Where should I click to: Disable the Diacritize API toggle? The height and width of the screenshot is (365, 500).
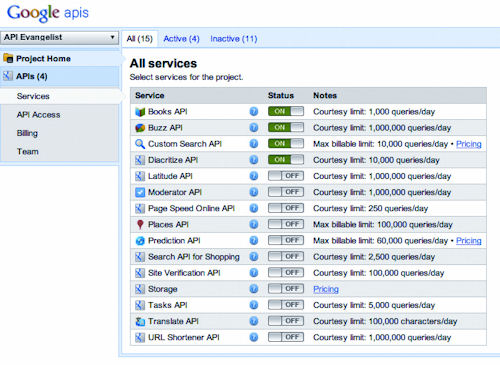(x=286, y=160)
